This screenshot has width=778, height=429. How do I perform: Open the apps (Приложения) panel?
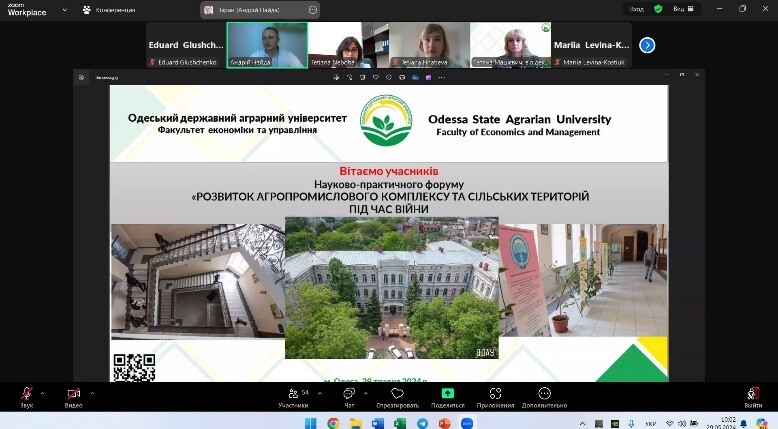tap(495, 394)
